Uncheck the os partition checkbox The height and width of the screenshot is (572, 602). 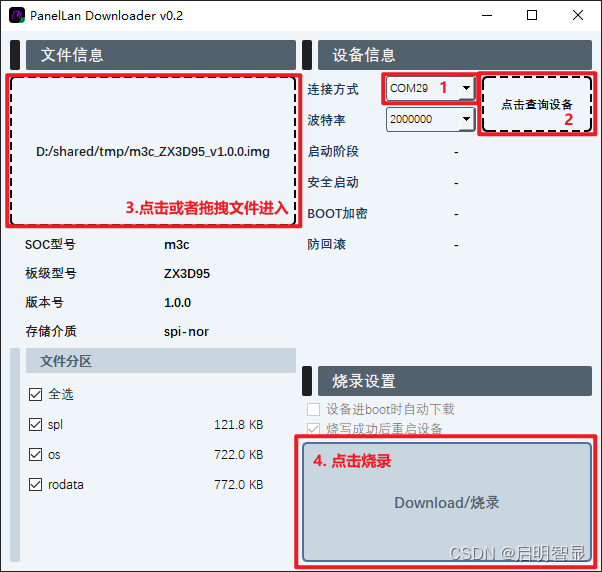point(35,455)
